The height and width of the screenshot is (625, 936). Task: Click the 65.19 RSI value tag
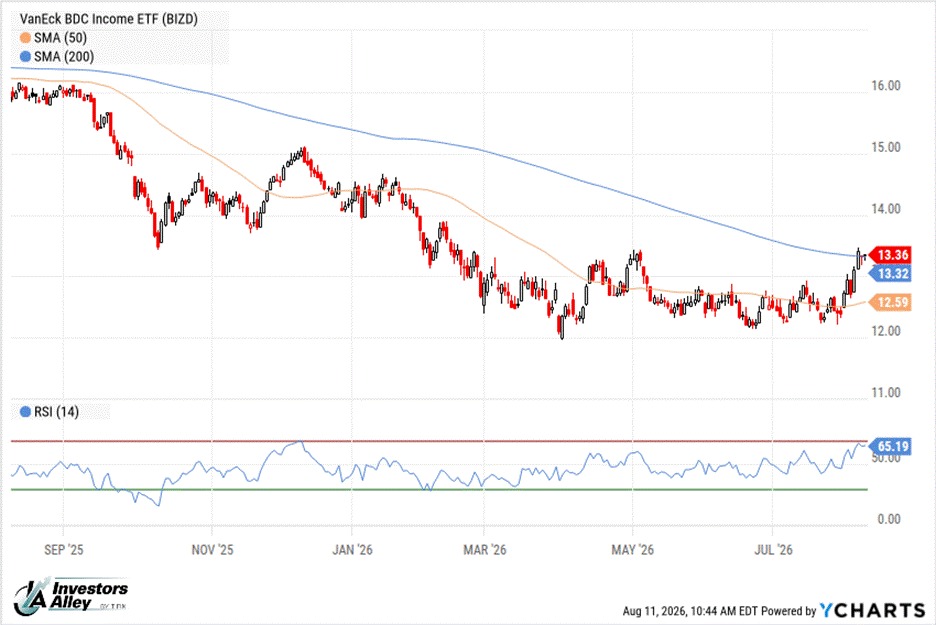pyautogui.click(x=890, y=446)
